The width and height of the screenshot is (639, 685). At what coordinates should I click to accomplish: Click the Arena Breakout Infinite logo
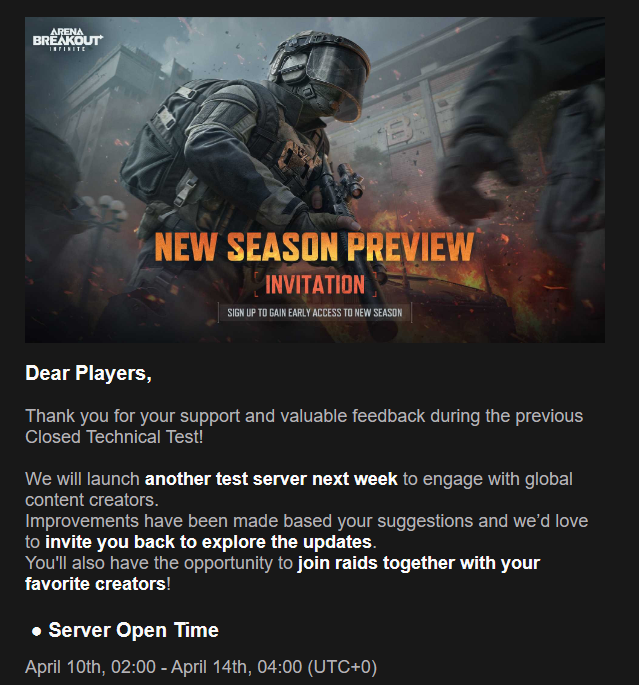[x=68, y=39]
